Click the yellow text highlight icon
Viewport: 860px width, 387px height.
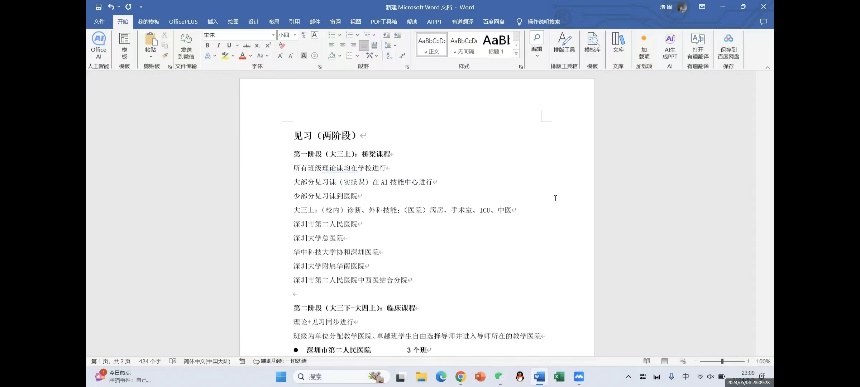(225, 56)
